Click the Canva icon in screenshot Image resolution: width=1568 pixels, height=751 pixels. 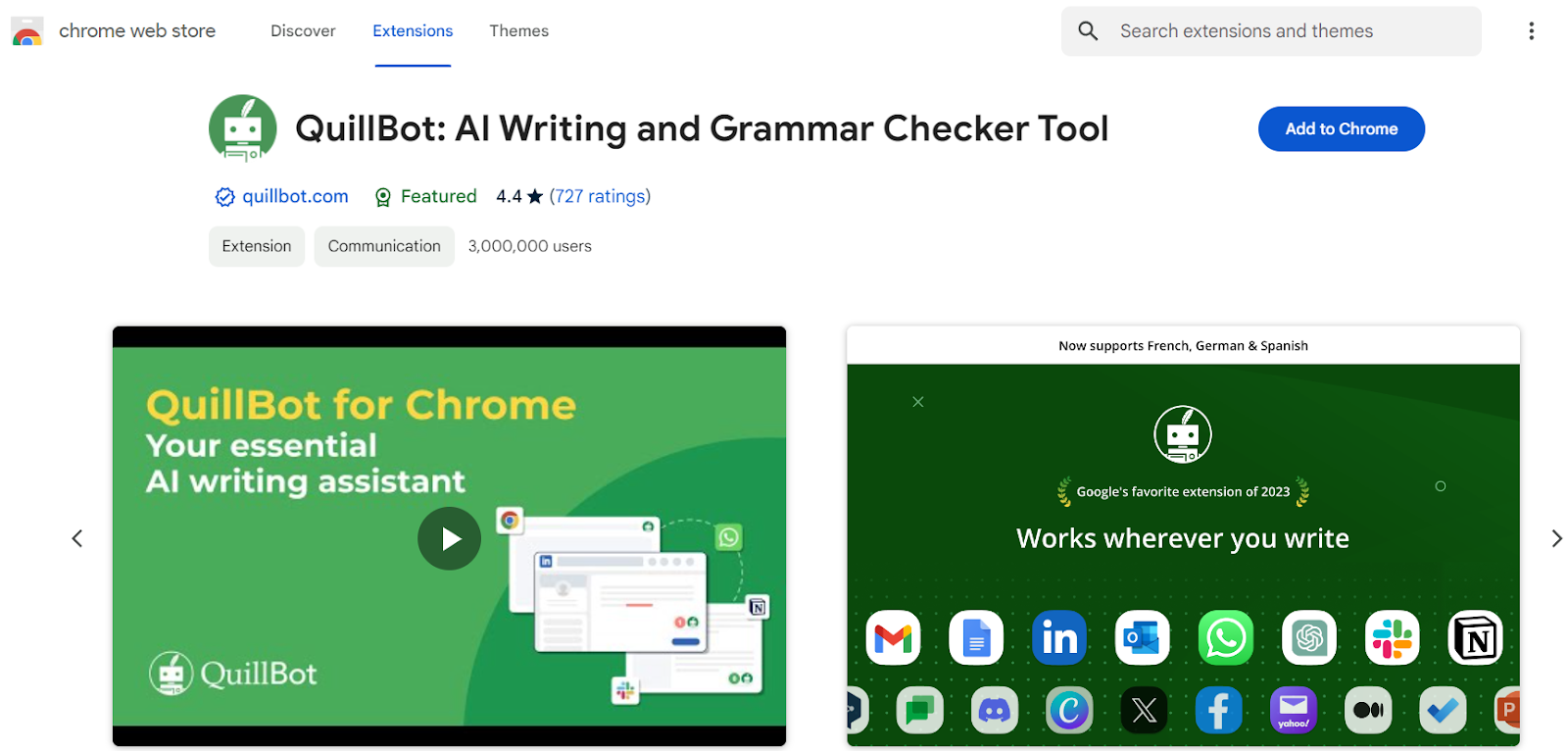coord(1069,710)
